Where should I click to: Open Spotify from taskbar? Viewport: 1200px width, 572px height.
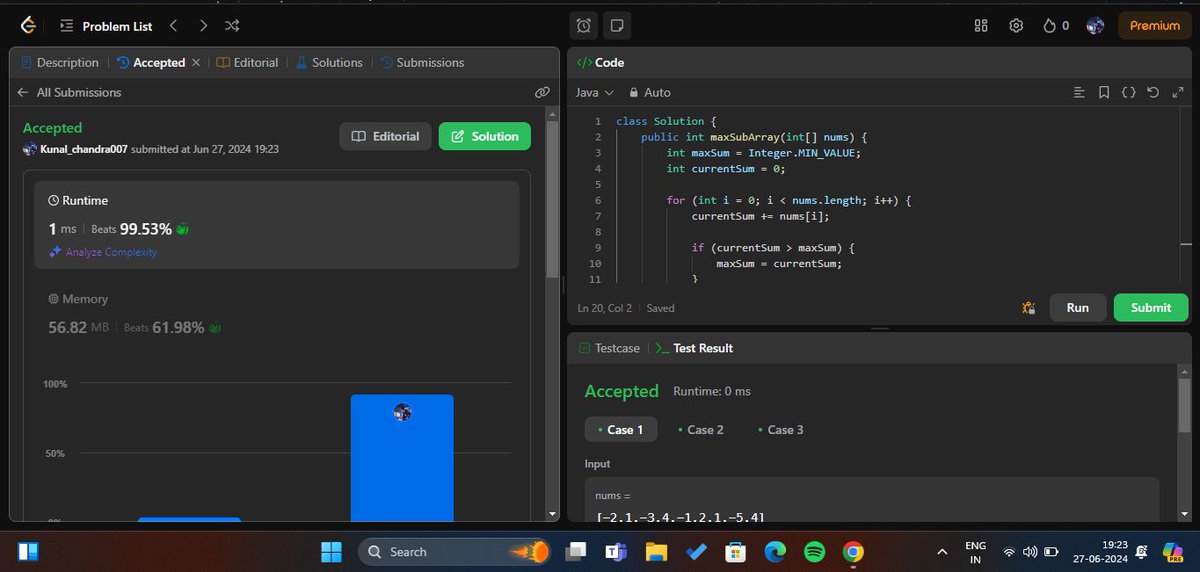[x=814, y=552]
